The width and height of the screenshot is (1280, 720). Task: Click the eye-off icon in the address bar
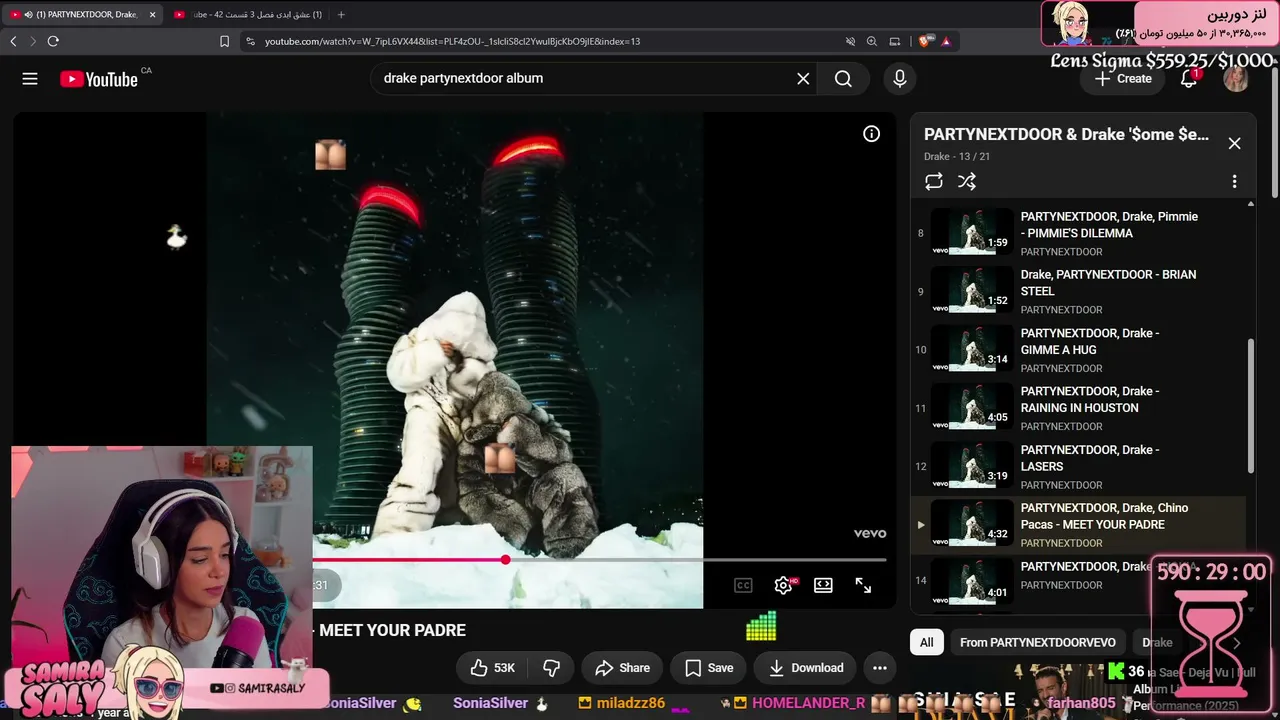850,41
